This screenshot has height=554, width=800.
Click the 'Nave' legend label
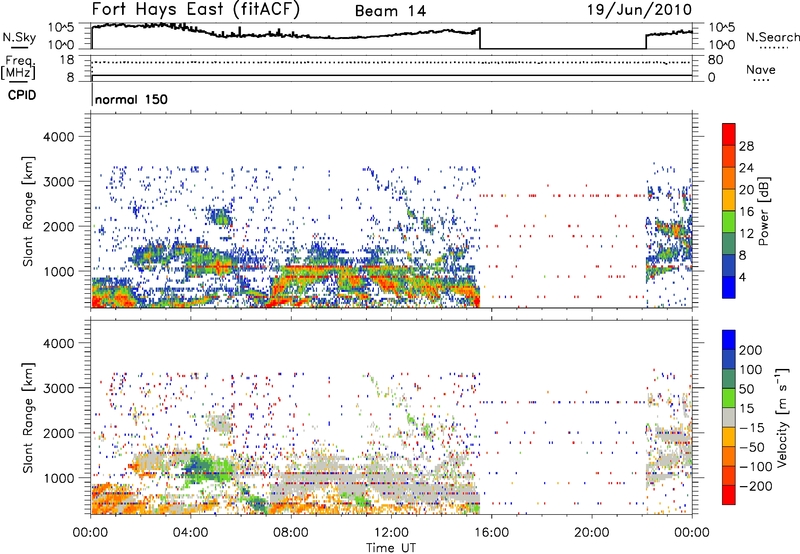pos(761,70)
